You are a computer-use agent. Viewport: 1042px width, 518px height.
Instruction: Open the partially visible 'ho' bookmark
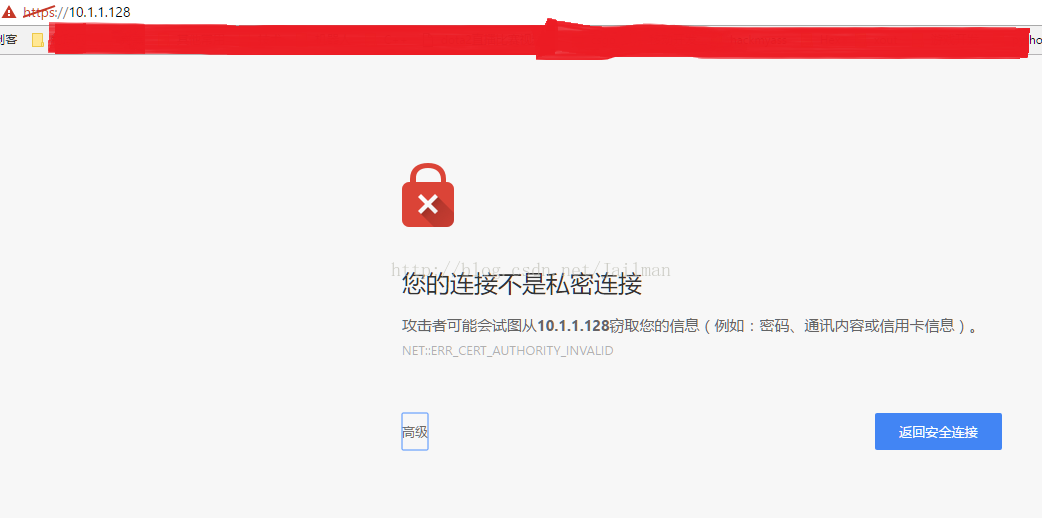(1035, 40)
